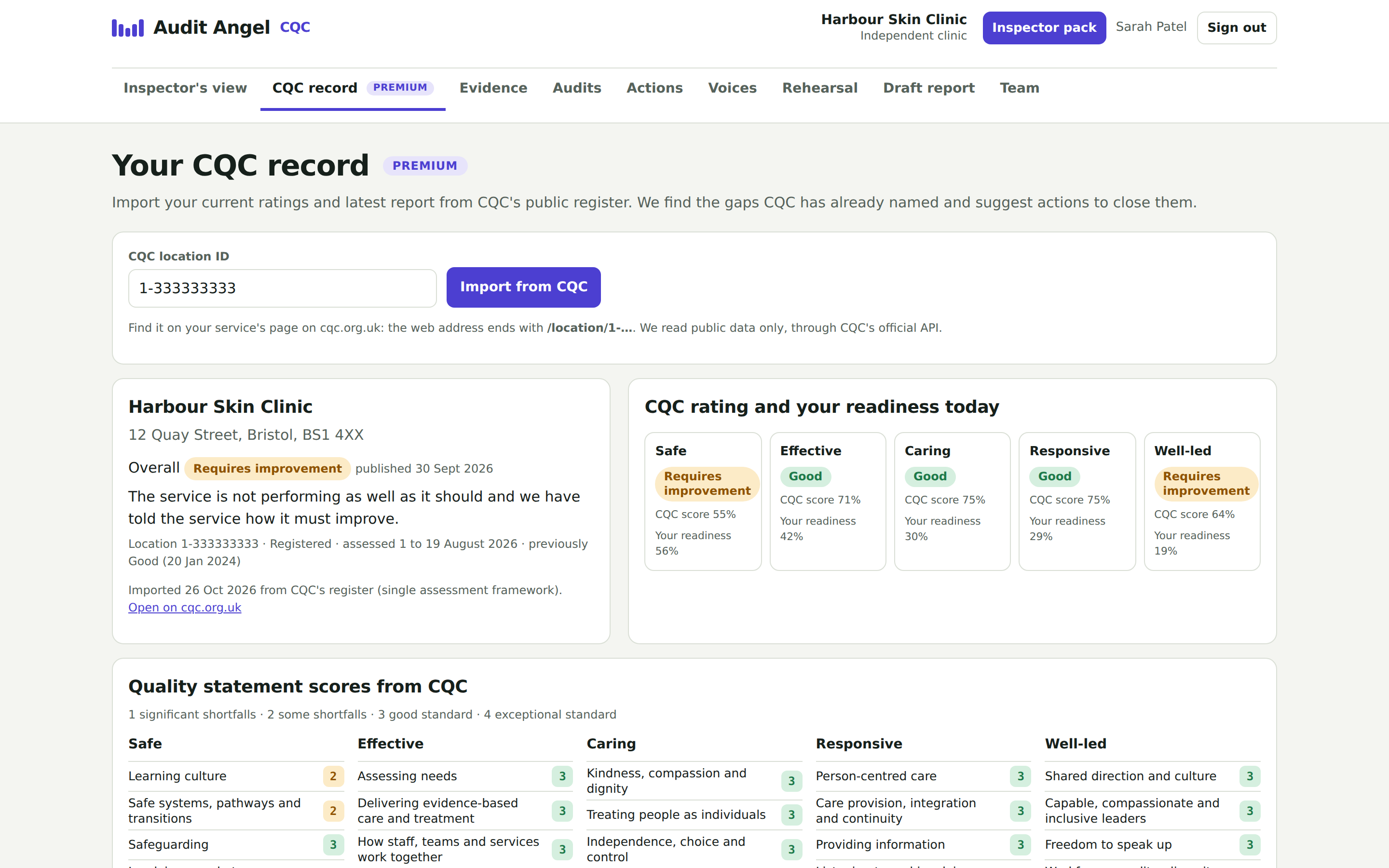Click the Inspector pack button
This screenshot has height=868, width=1389.
click(x=1044, y=27)
